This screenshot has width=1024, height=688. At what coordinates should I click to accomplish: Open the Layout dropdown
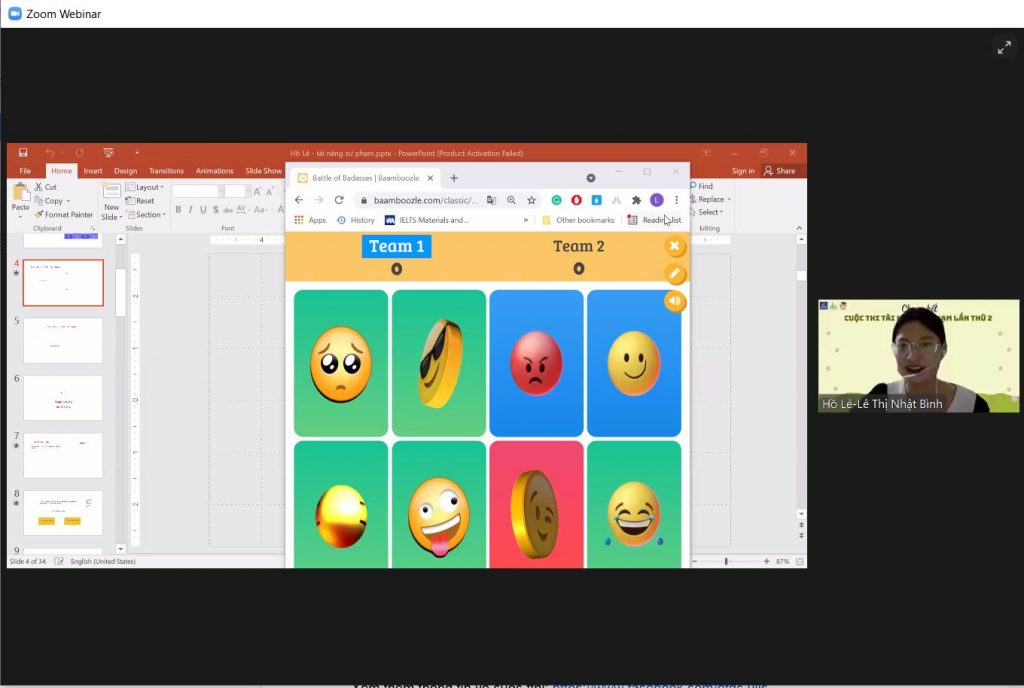(144, 187)
